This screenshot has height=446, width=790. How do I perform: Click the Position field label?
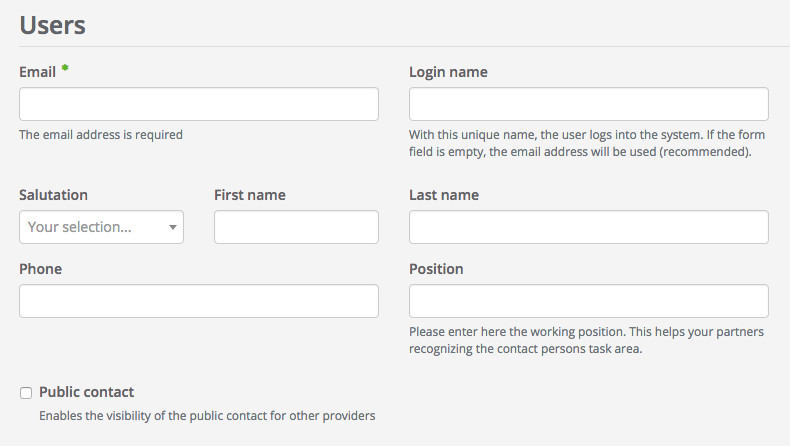[x=436, y=269]
